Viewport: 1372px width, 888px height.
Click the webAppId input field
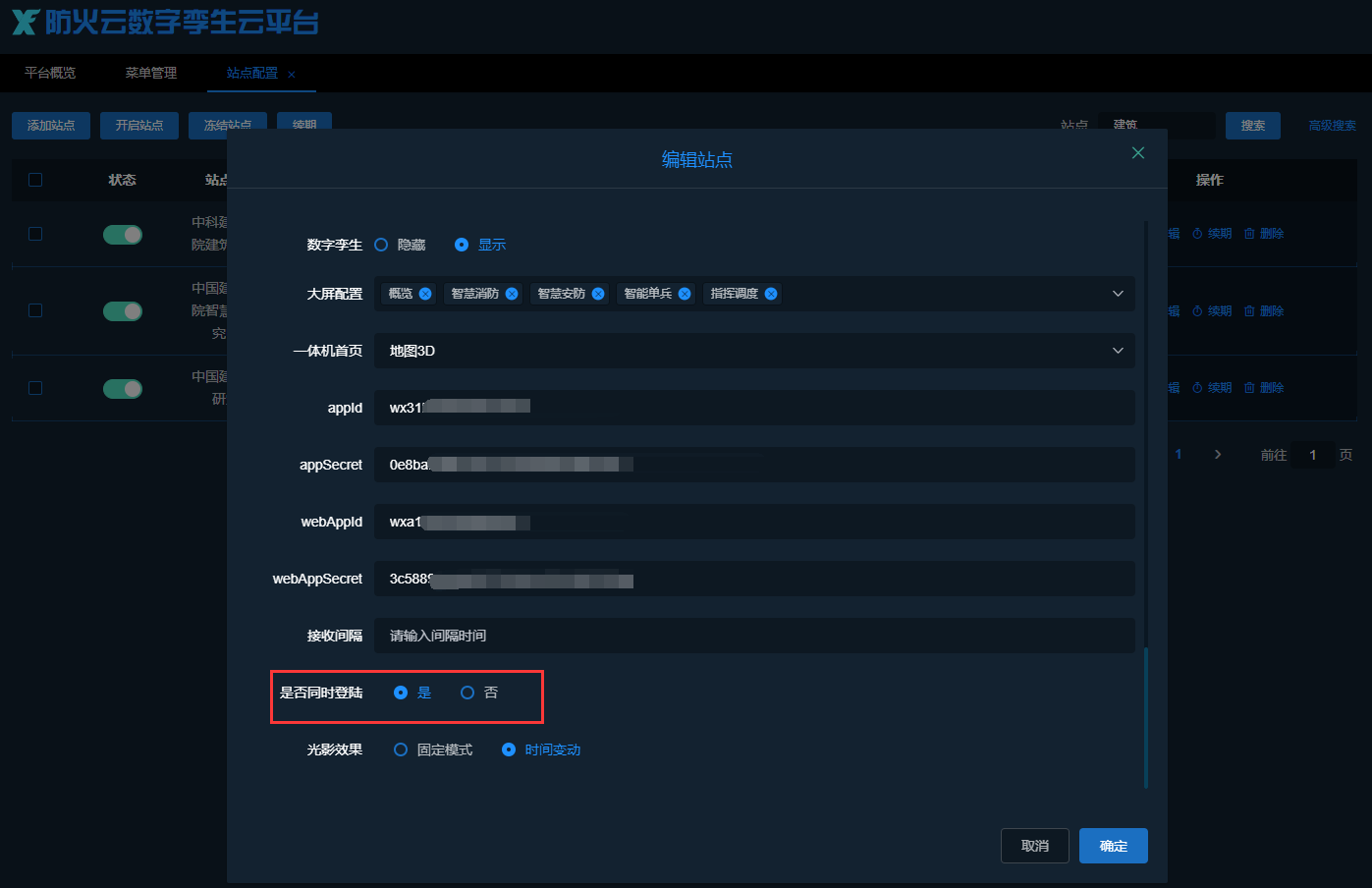[754, 522]
